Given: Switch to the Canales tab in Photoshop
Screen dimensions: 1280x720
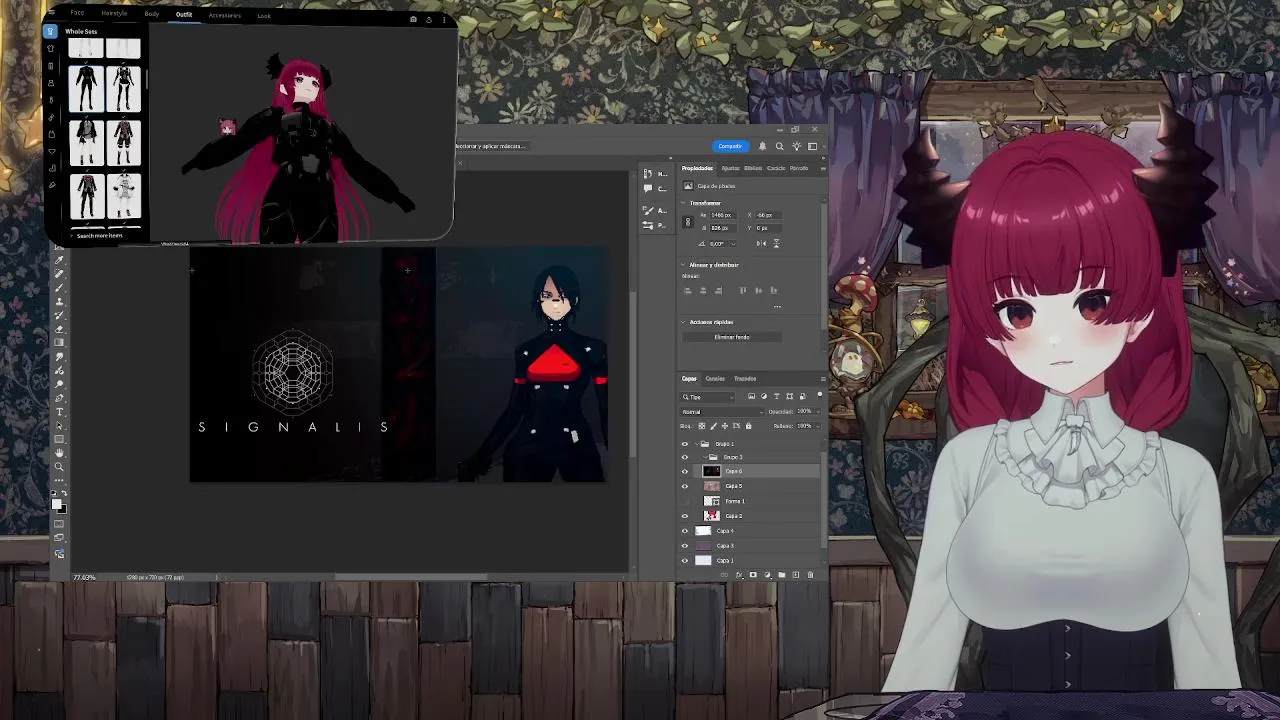Looking at the screenshot, I should [715, 379].
